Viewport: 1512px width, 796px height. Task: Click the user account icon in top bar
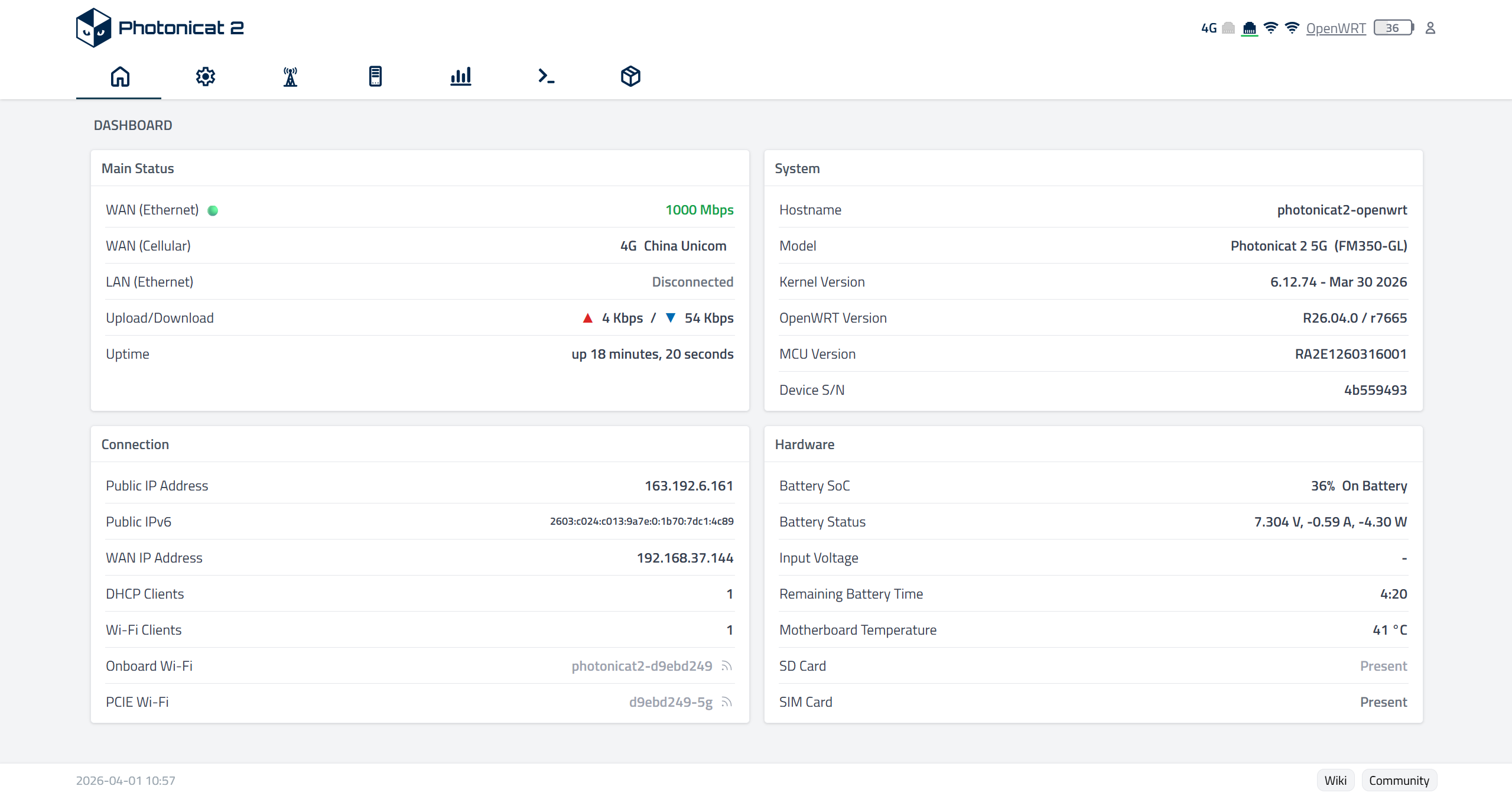(1430, 28)
